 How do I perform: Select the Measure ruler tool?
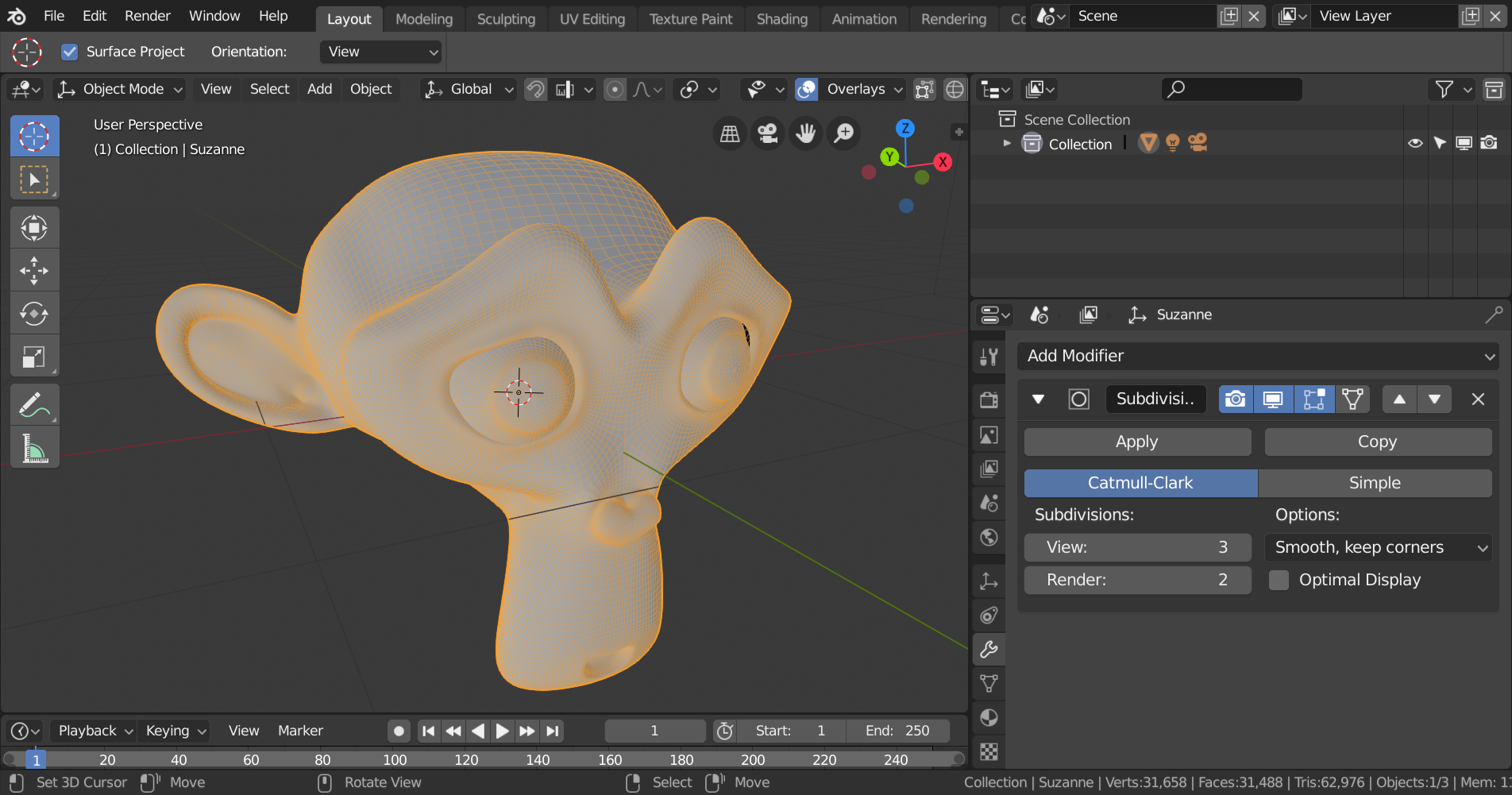coord(34,448)
